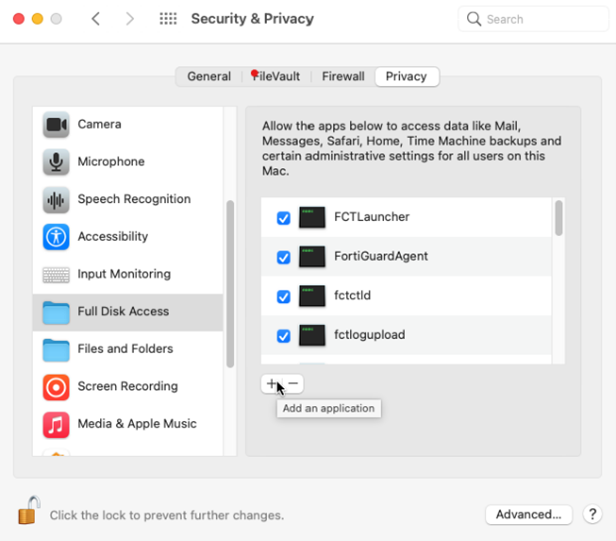Viewport: 616px width, 541px height.
Task: Open the Firewall tab
Action: point(343,77)
